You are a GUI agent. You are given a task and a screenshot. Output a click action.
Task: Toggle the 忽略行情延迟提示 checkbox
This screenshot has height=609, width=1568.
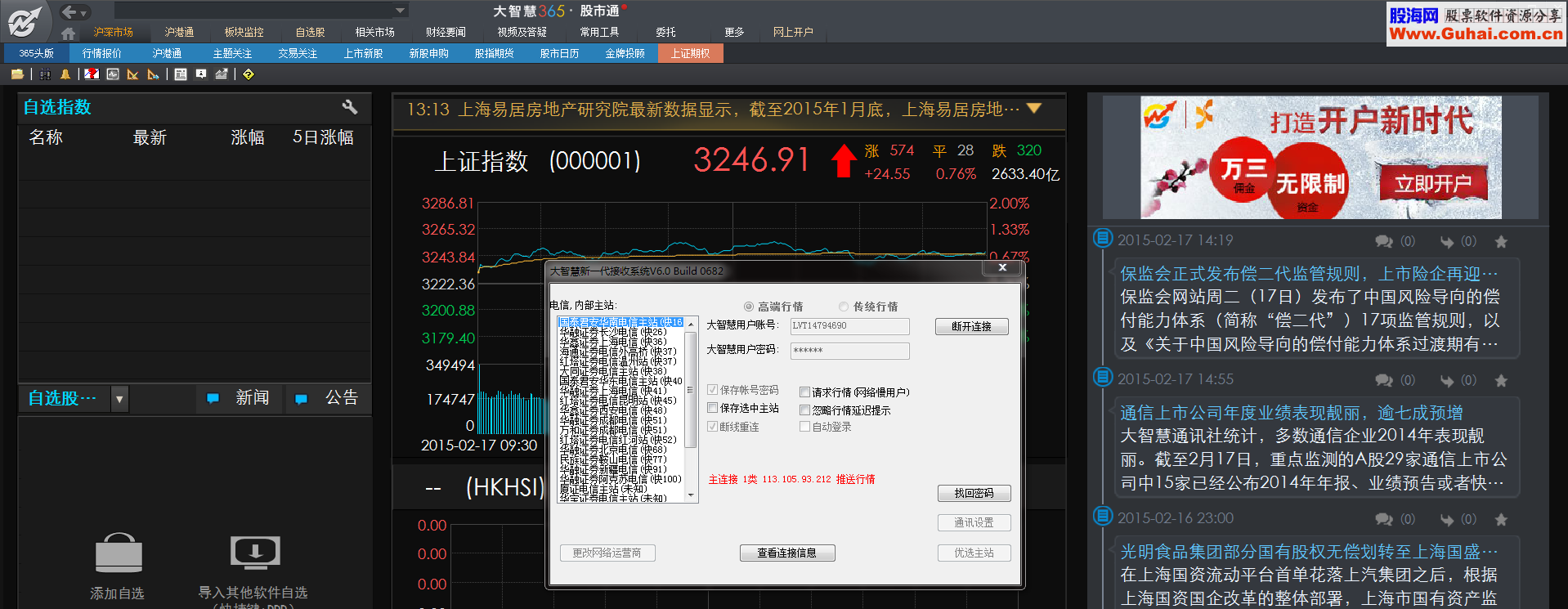[804, 410]
